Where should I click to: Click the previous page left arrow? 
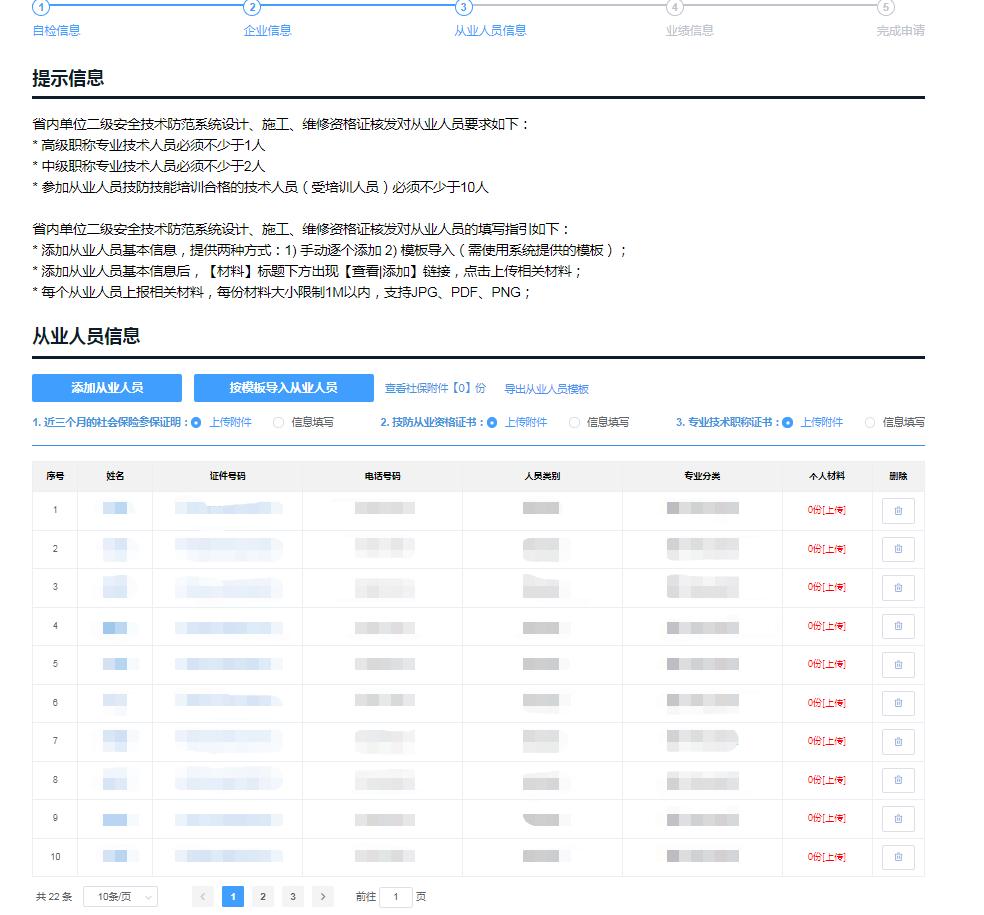coord(204,896)
